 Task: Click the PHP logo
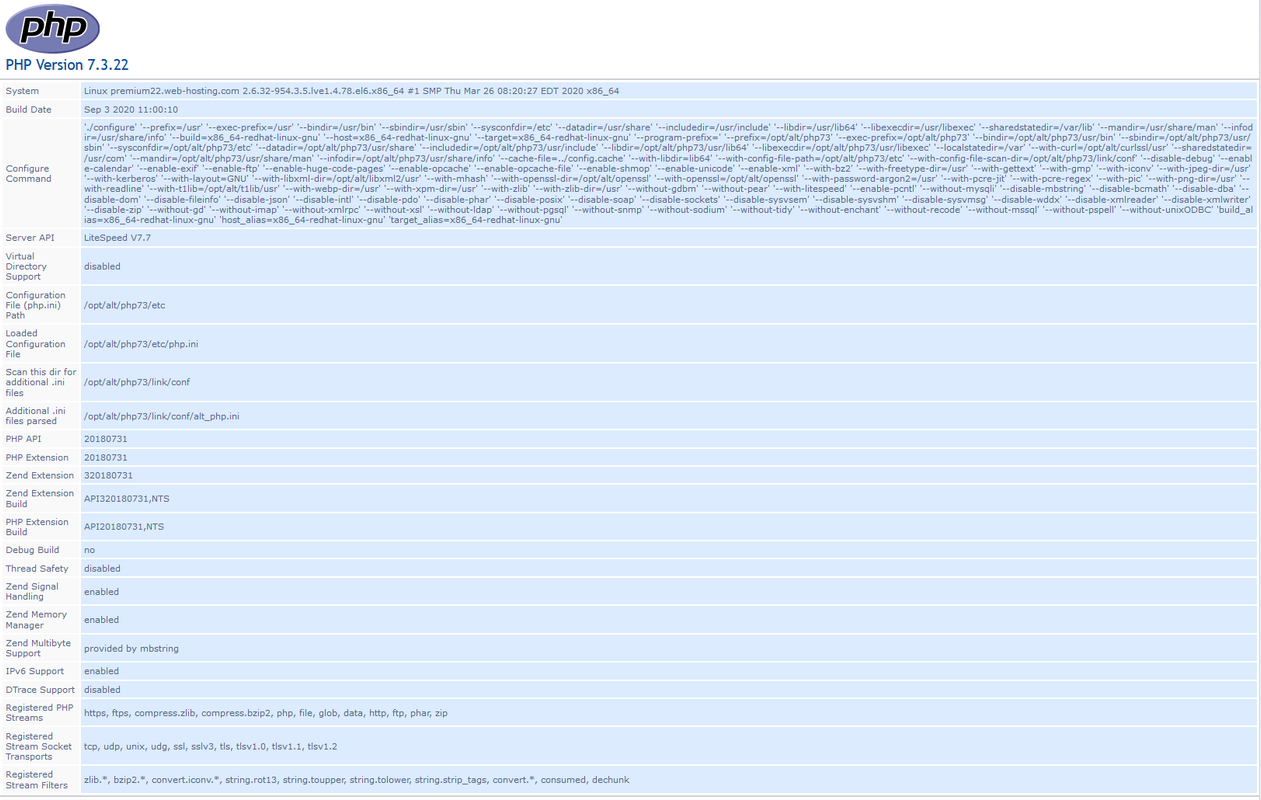[x=53, y=28]
